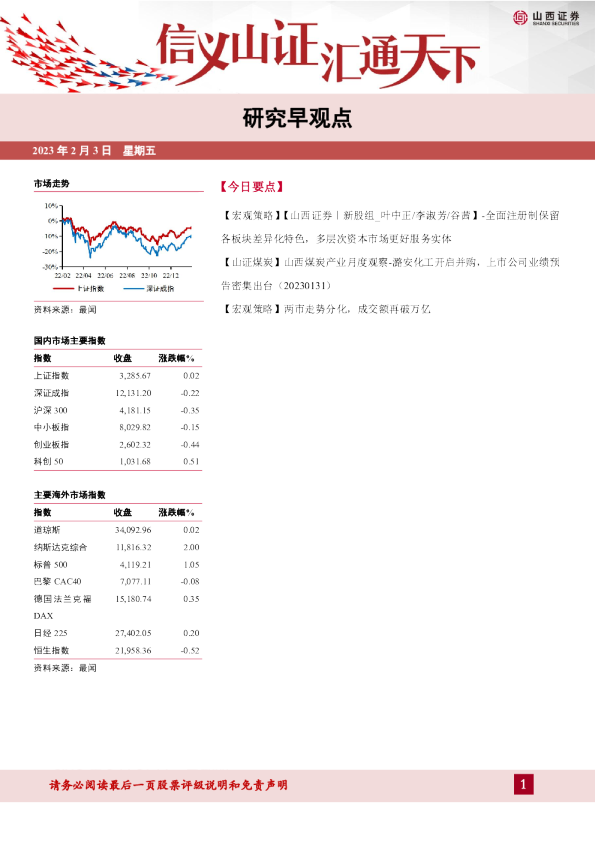The width and height of the screenshot is (595, 842).
Task: Click the 纳斯达克综合 index row
Action: tap(117, 547)
